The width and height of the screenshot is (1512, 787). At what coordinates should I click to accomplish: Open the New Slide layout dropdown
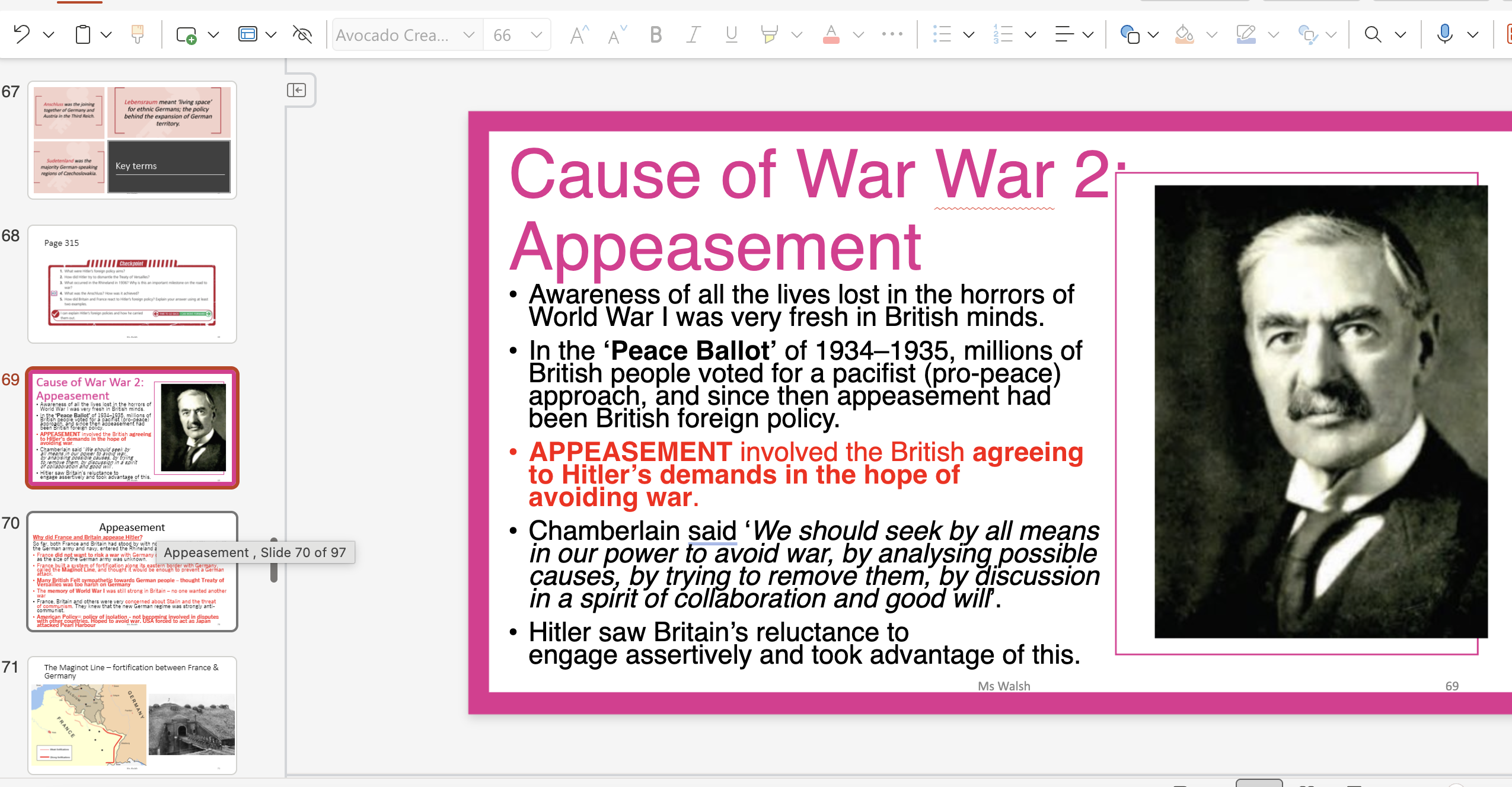pyautogui.click(x=213, y=35)
